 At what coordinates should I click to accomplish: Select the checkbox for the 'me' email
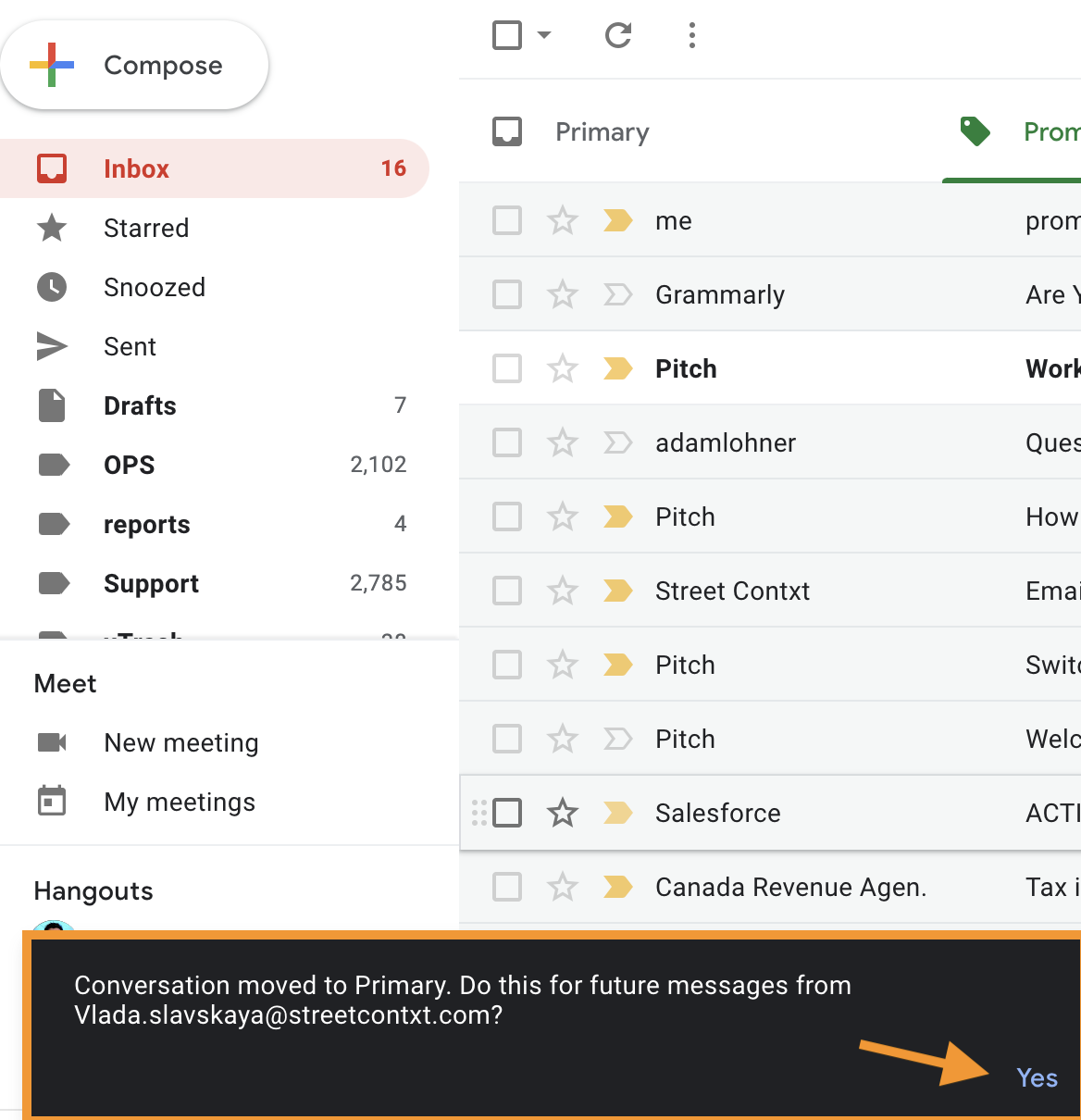(507, 220)
